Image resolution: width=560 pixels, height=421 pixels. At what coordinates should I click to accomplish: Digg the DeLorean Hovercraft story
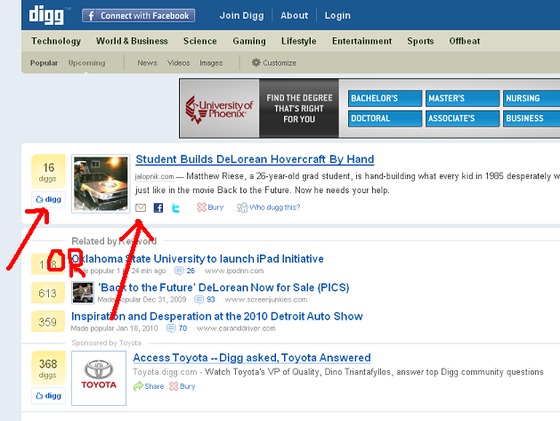click(x=48, y=199)
